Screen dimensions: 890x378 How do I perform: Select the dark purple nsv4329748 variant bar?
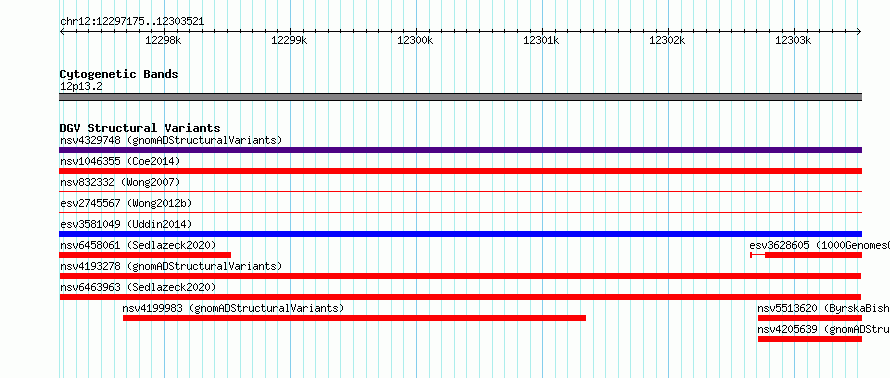(460, 150)
